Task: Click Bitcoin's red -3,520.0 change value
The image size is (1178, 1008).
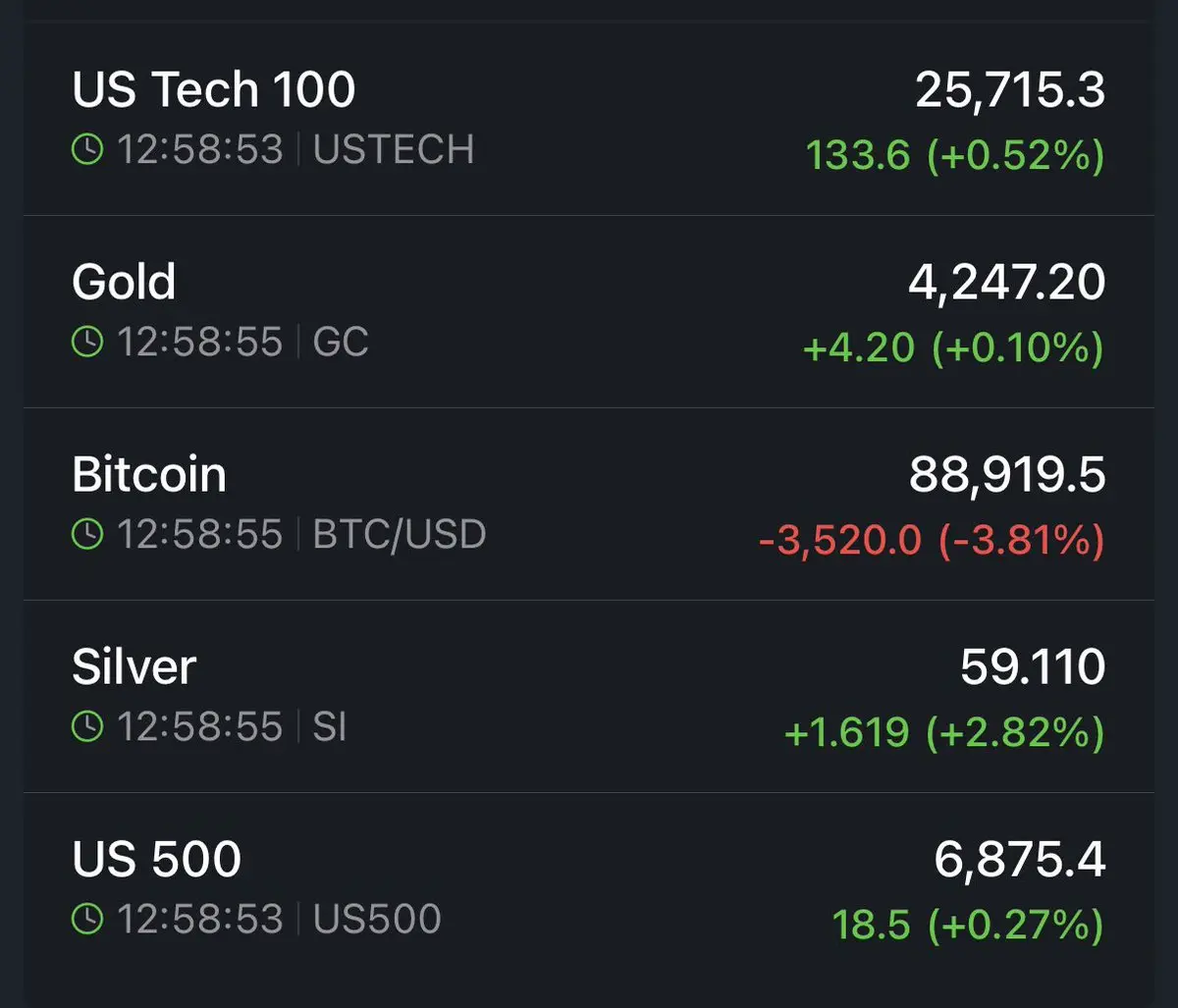Action: [839, 540]
